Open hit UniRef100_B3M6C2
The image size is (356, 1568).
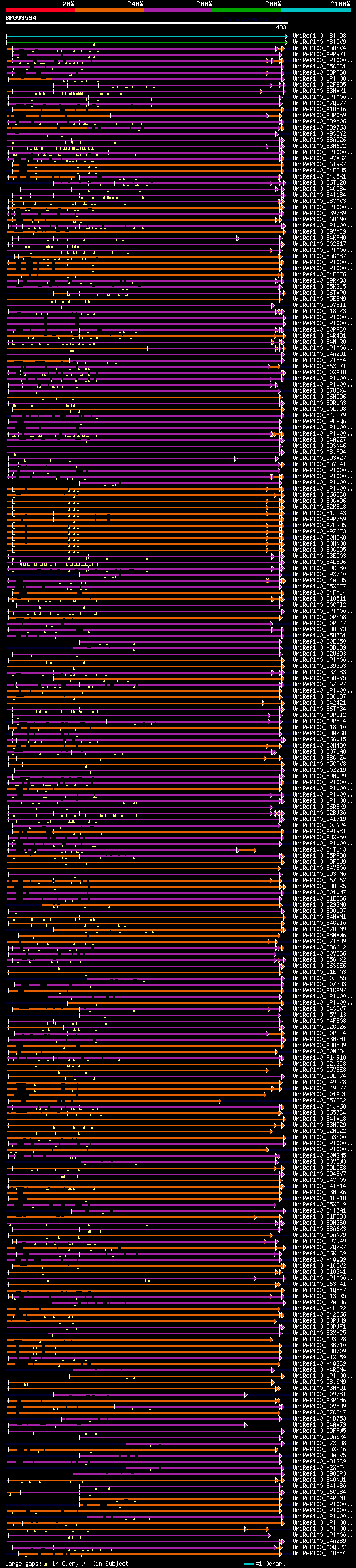point(319,146)
